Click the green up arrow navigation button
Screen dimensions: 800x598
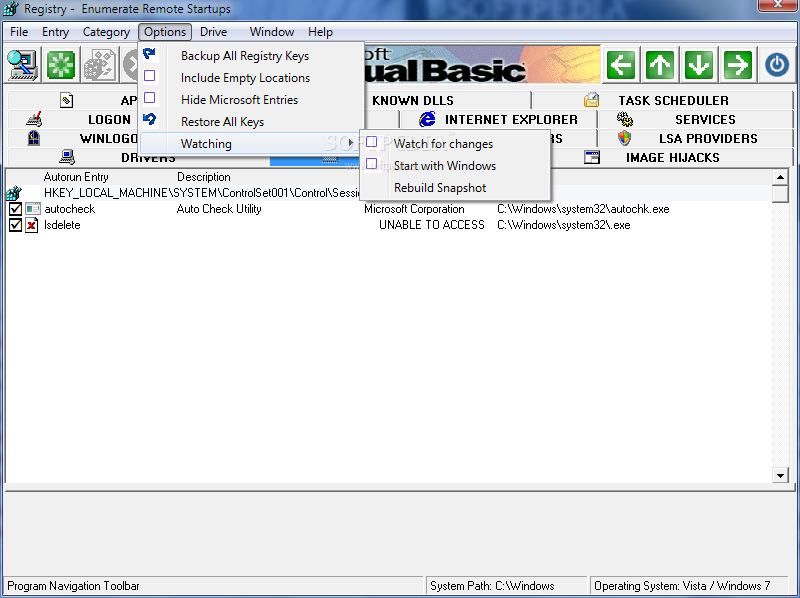click(660, 65)
